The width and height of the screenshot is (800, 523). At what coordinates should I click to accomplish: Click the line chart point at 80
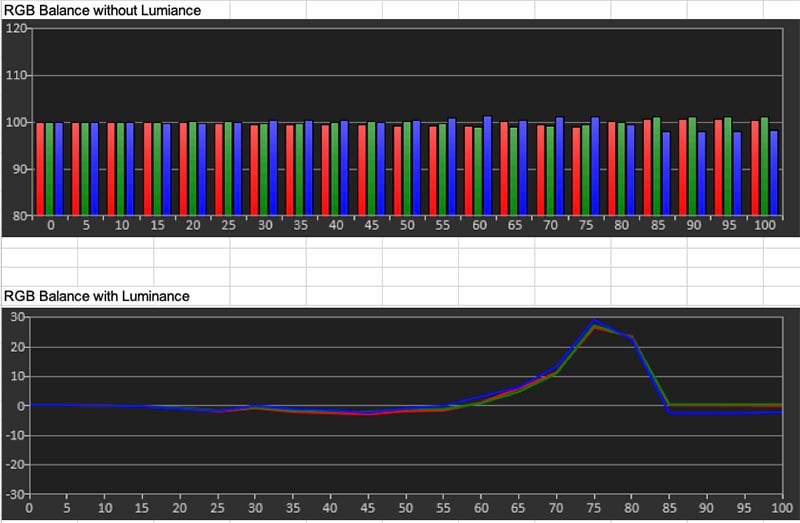click(631, 337)
